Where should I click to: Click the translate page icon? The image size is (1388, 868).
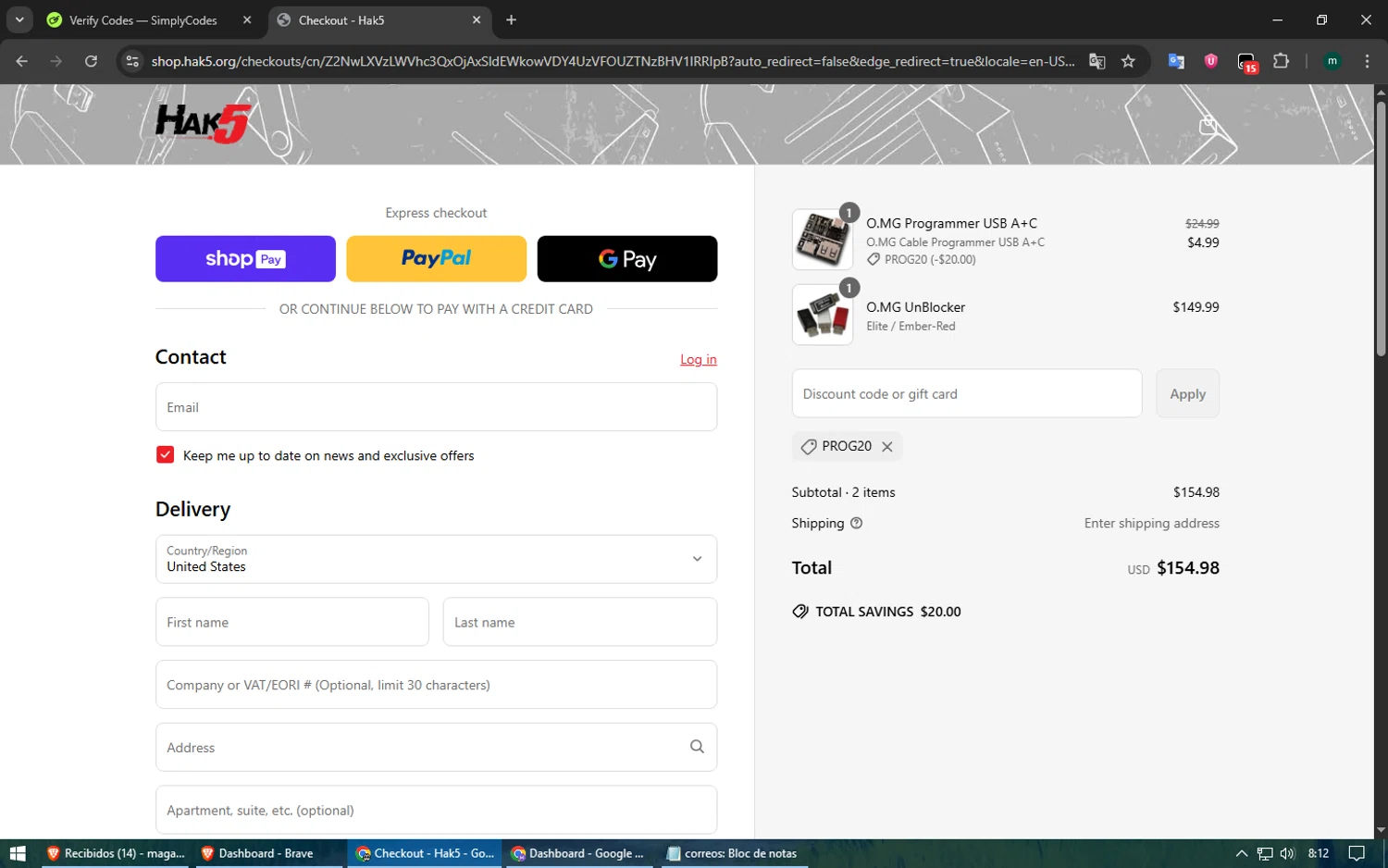click(x=1097, y=61)
